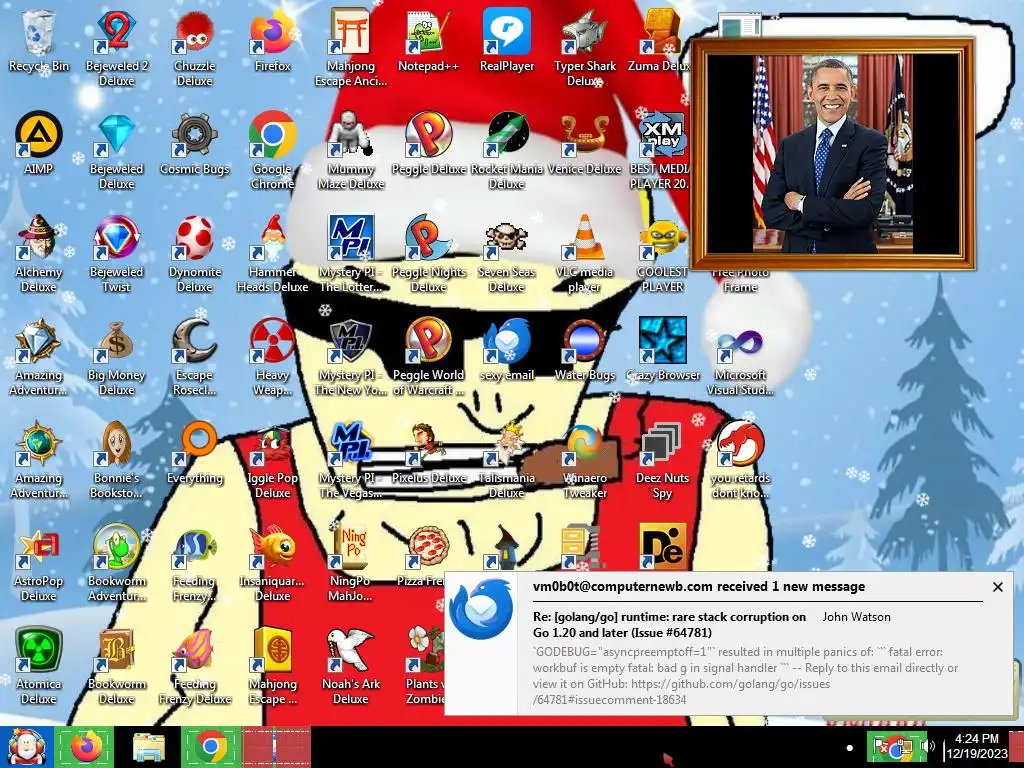Click the Santa Start button
Screen dimensions: 1024x768
[x=26, y=747]
